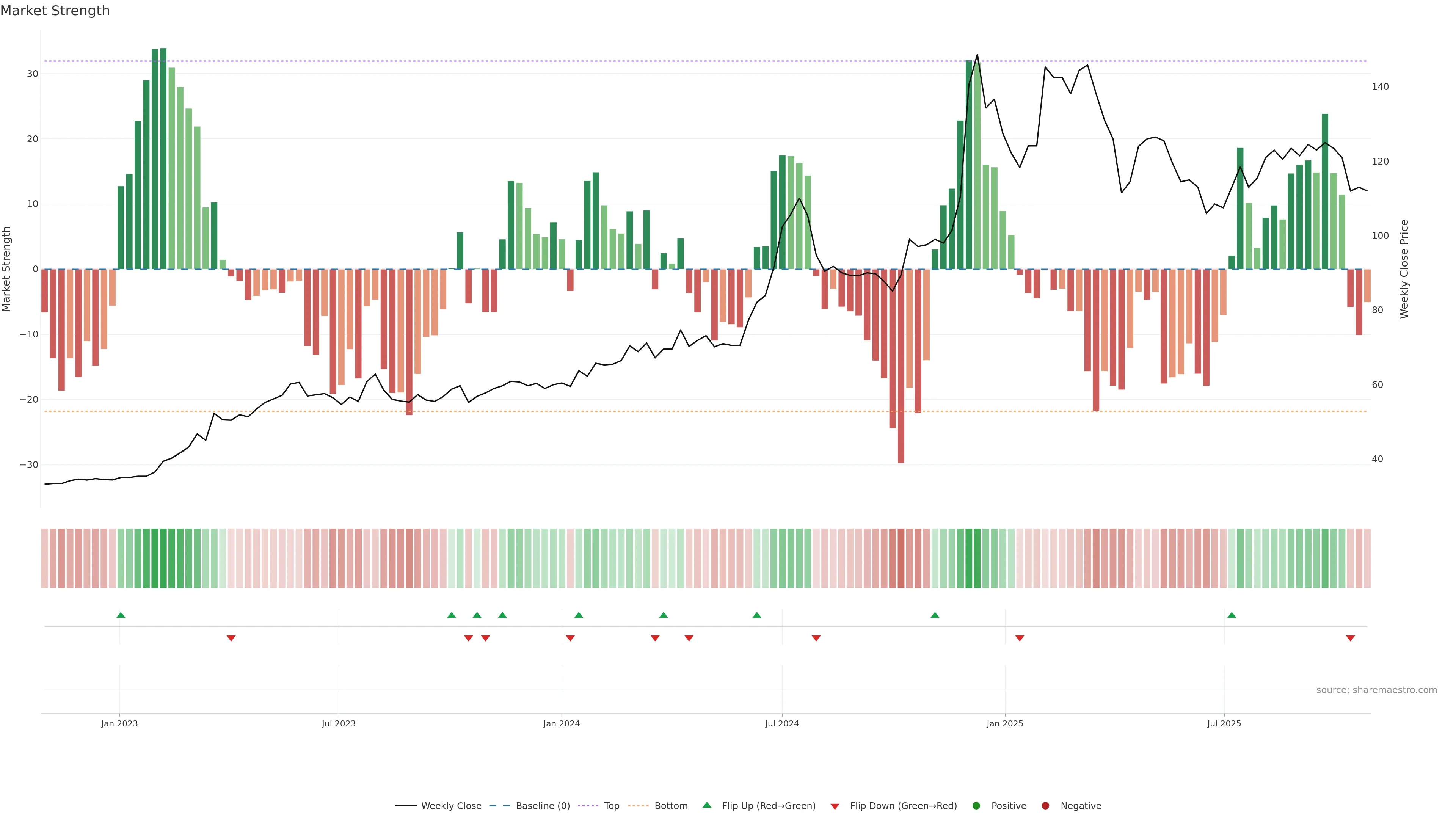Click the leftmost green Flip Up triangle marker

121,615
